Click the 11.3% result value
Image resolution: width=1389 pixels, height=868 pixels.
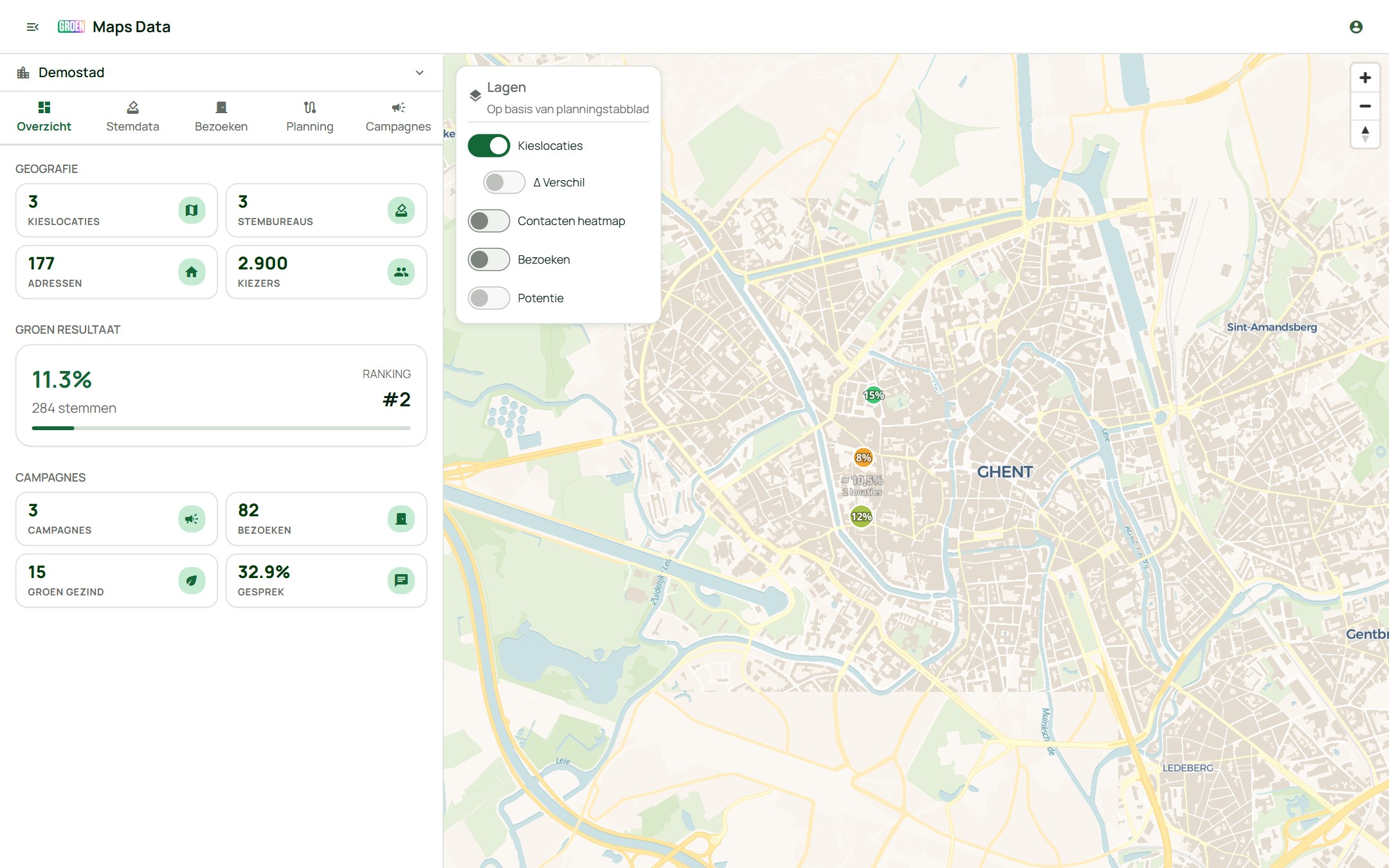coord(62,379)
